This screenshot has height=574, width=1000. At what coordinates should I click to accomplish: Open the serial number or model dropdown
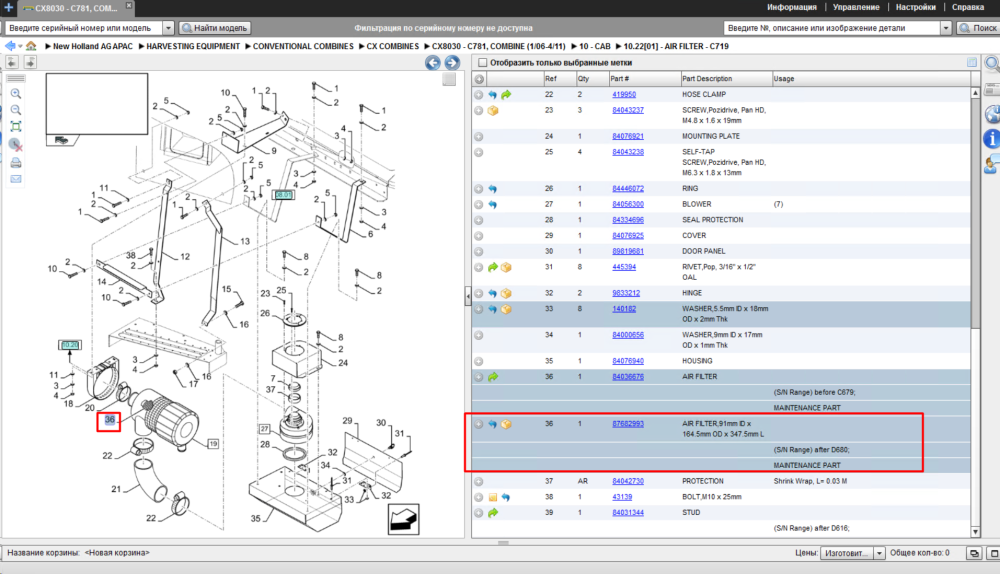[x=168, y=28]
